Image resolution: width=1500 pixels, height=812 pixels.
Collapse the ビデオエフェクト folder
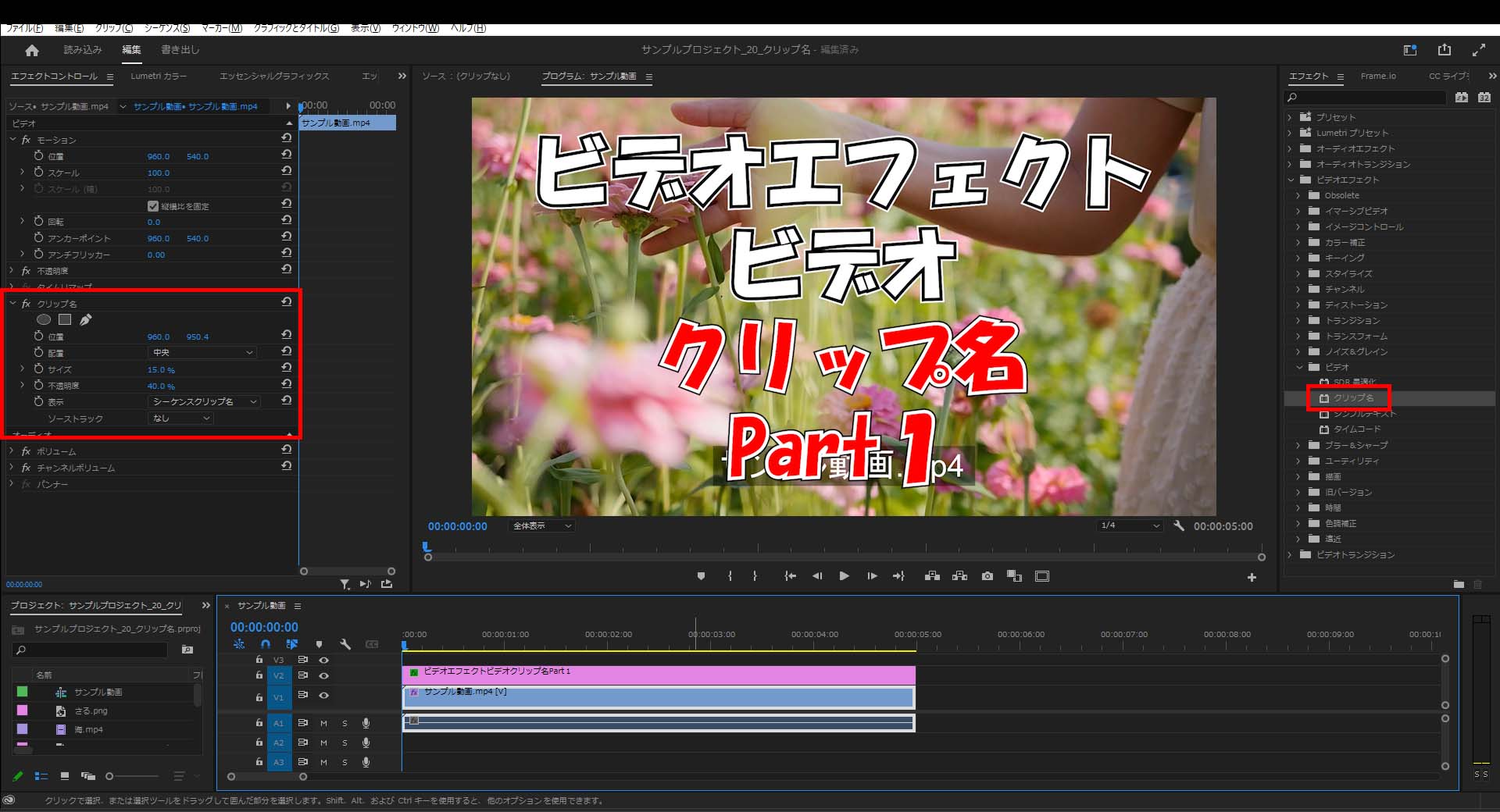pos(1290,180)
